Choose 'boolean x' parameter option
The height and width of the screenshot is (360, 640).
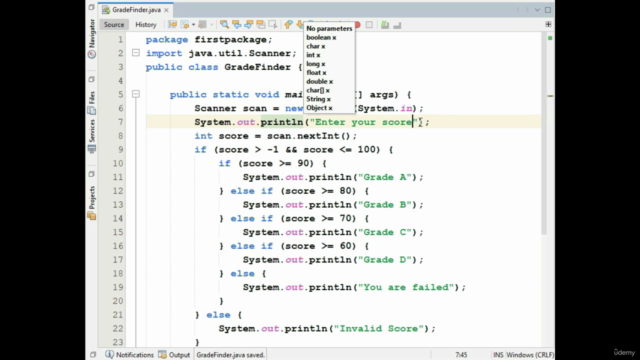[321, 38]
